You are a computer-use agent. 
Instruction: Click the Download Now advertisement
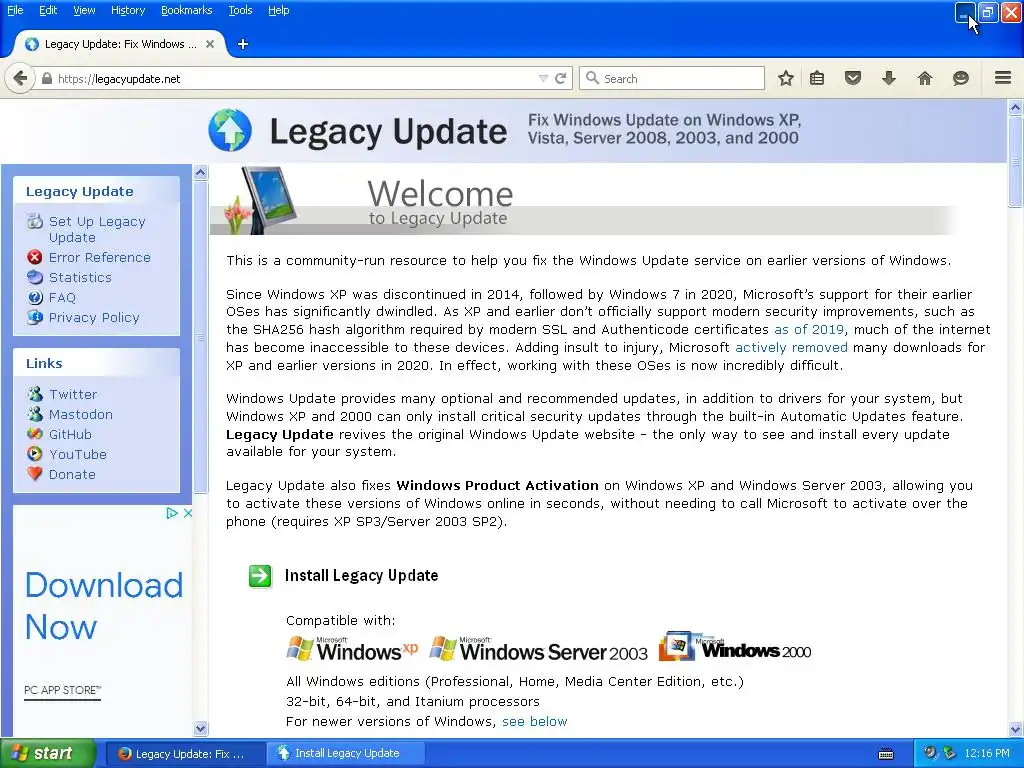pos(104,605)
